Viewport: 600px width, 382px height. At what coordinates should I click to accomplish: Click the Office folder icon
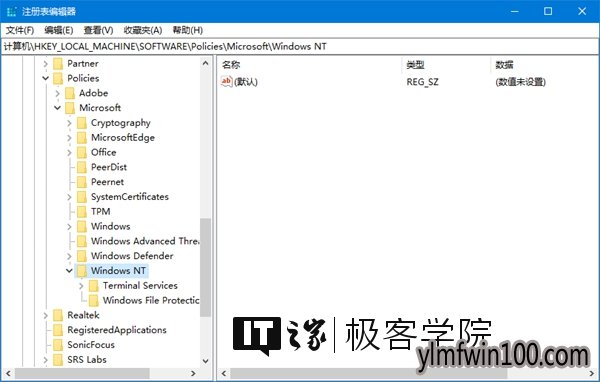[82, 152]
